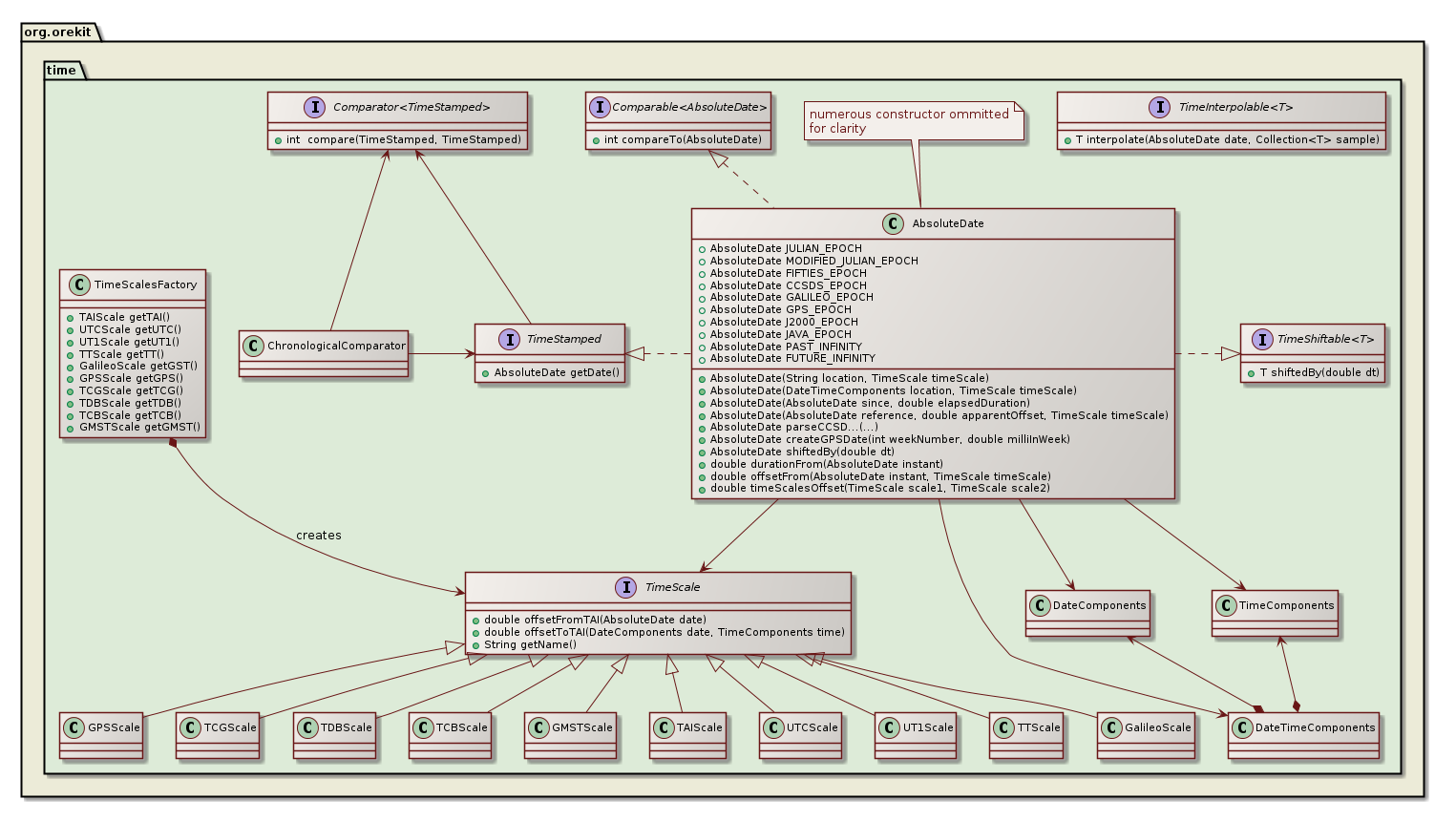Toggle the visibility marker beside getTAI()
The image size is (1456, 821).
(x=69, y=316)
